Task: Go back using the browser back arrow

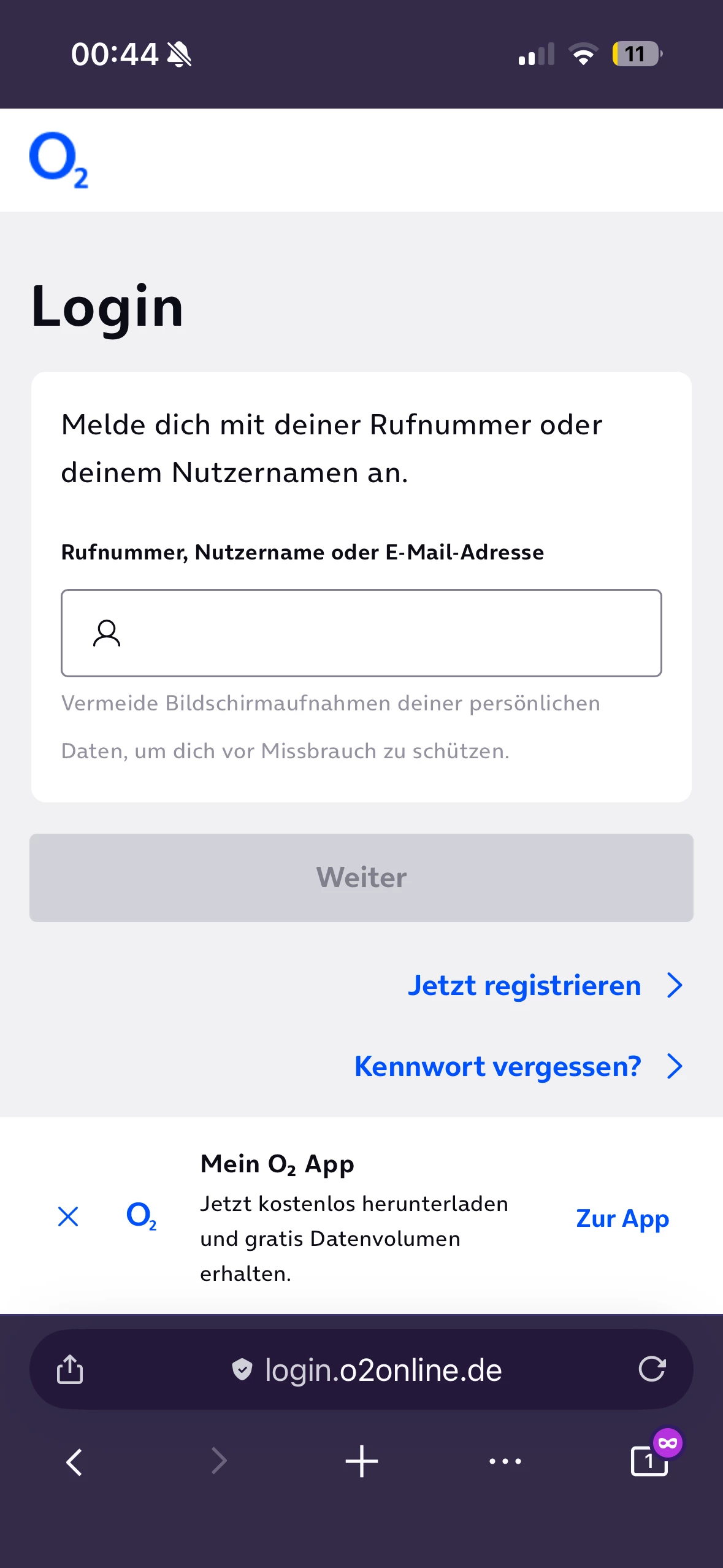Action: click(x=74, y=1461)
